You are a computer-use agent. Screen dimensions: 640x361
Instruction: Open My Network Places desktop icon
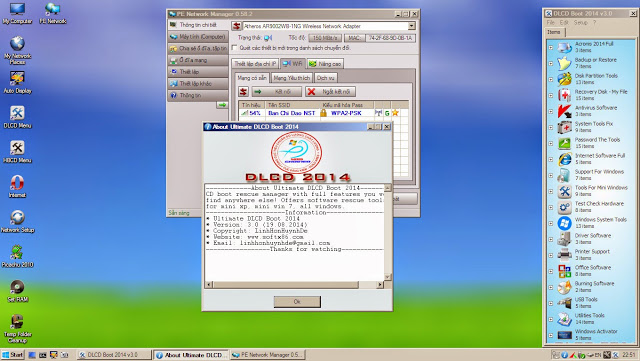17,50
